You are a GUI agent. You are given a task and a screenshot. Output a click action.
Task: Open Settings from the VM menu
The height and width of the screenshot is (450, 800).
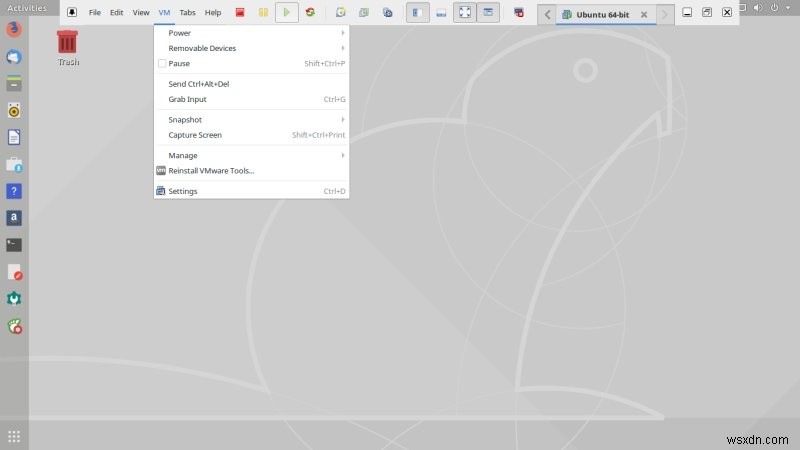pos(251,191)
